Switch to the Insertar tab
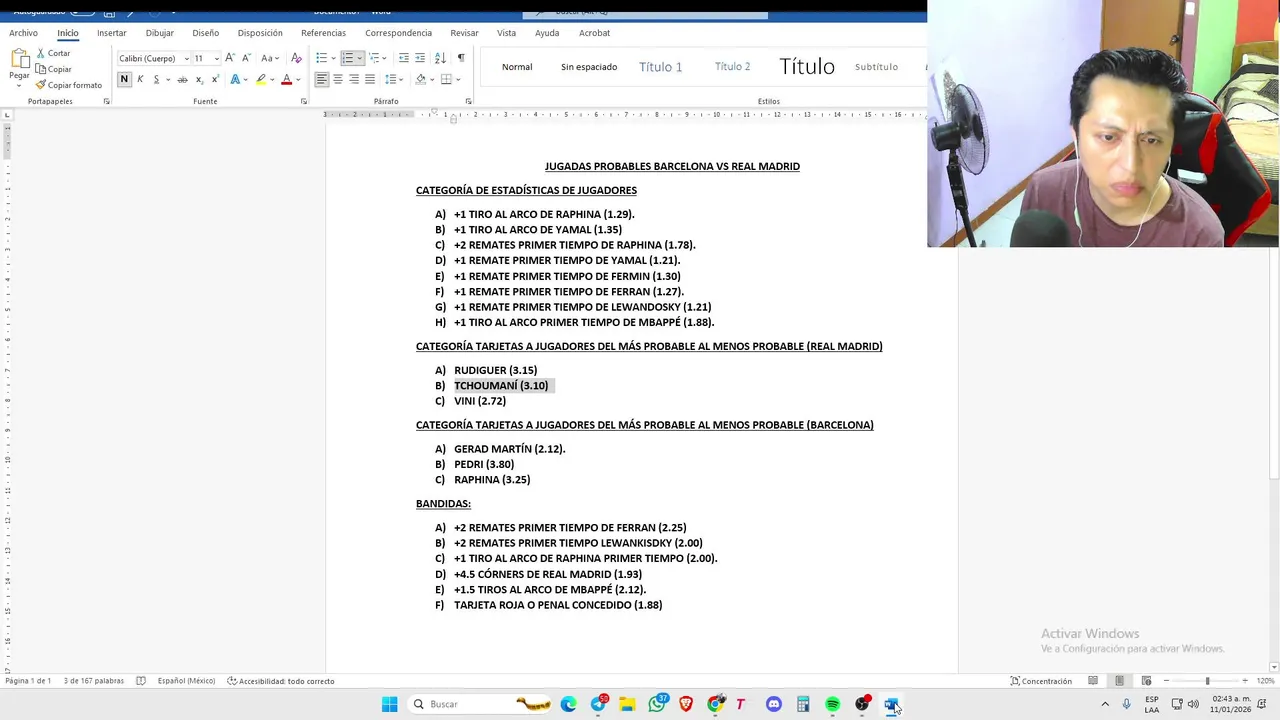 tap(112, 33)
